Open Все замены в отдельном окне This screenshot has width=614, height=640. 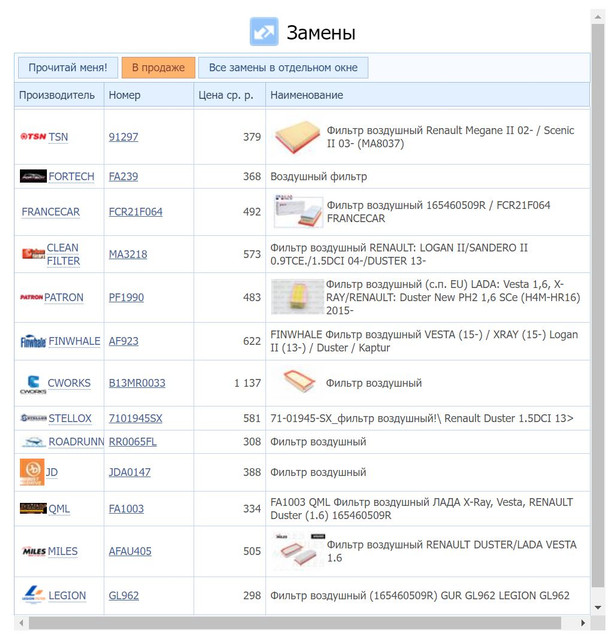click(283, 67)
